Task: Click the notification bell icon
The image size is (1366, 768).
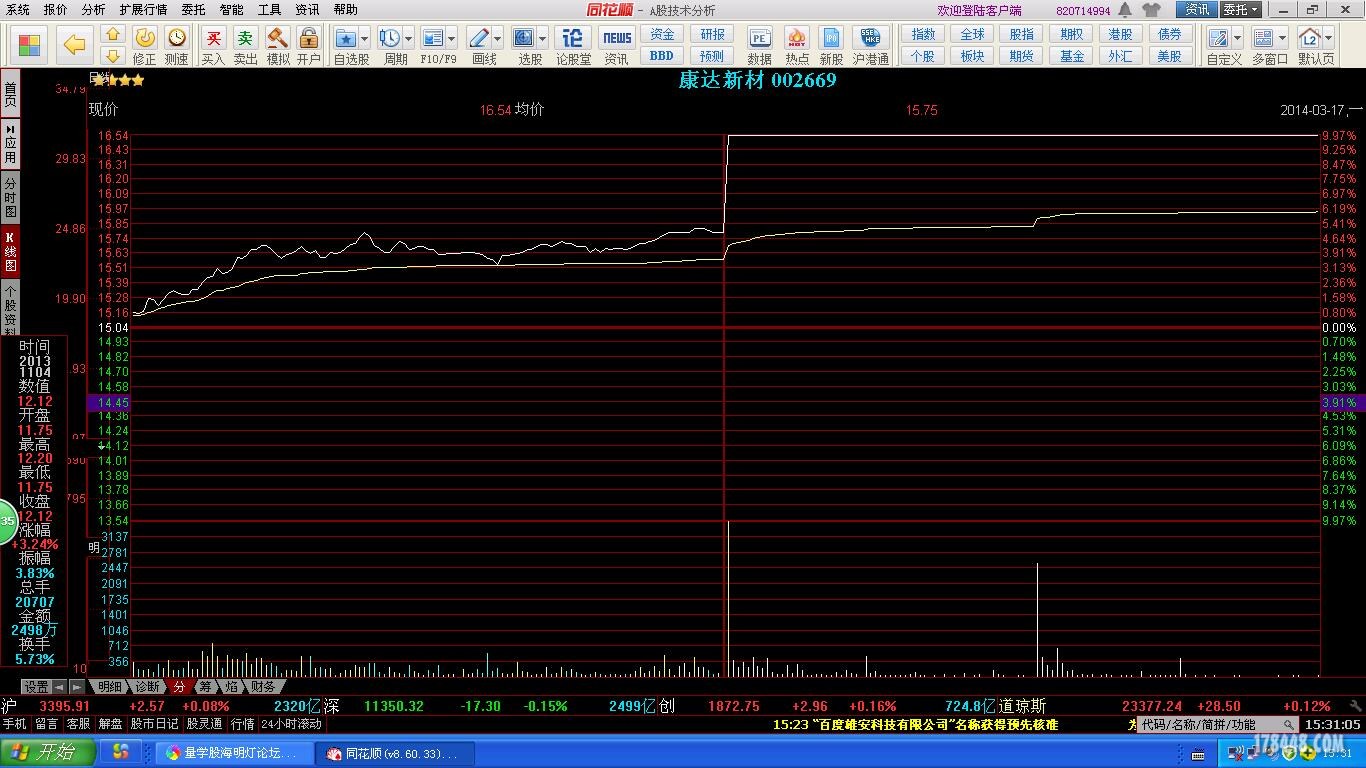Action: tap(1125, 10)
